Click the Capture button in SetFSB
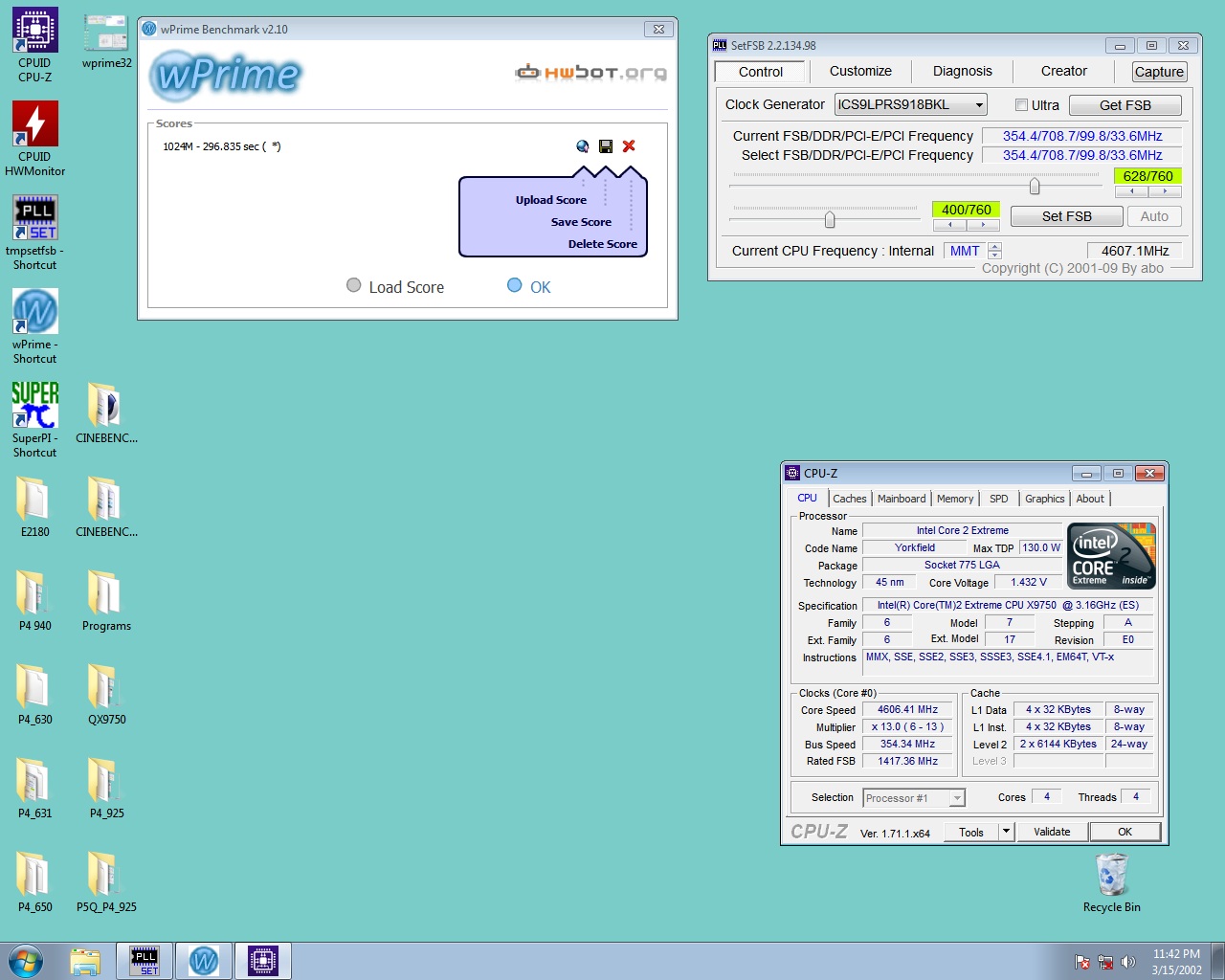 (1159, 72)
